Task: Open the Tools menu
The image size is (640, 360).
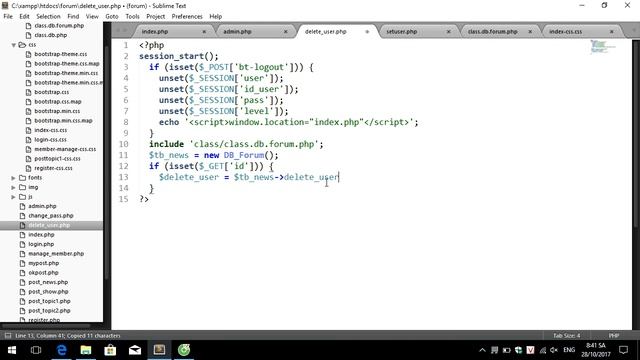Action: [132, 16]
